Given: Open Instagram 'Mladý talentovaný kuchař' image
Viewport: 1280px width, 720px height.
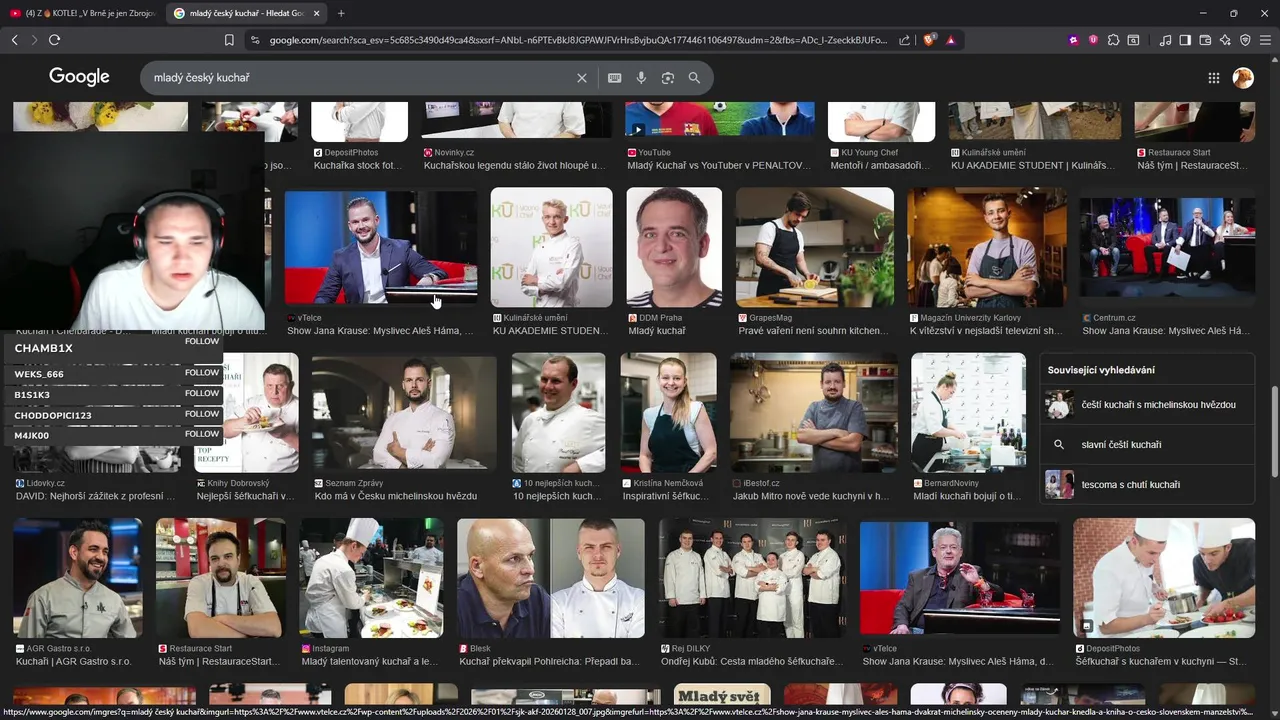Looking at the screenshot, I should (x=371, y=577).
